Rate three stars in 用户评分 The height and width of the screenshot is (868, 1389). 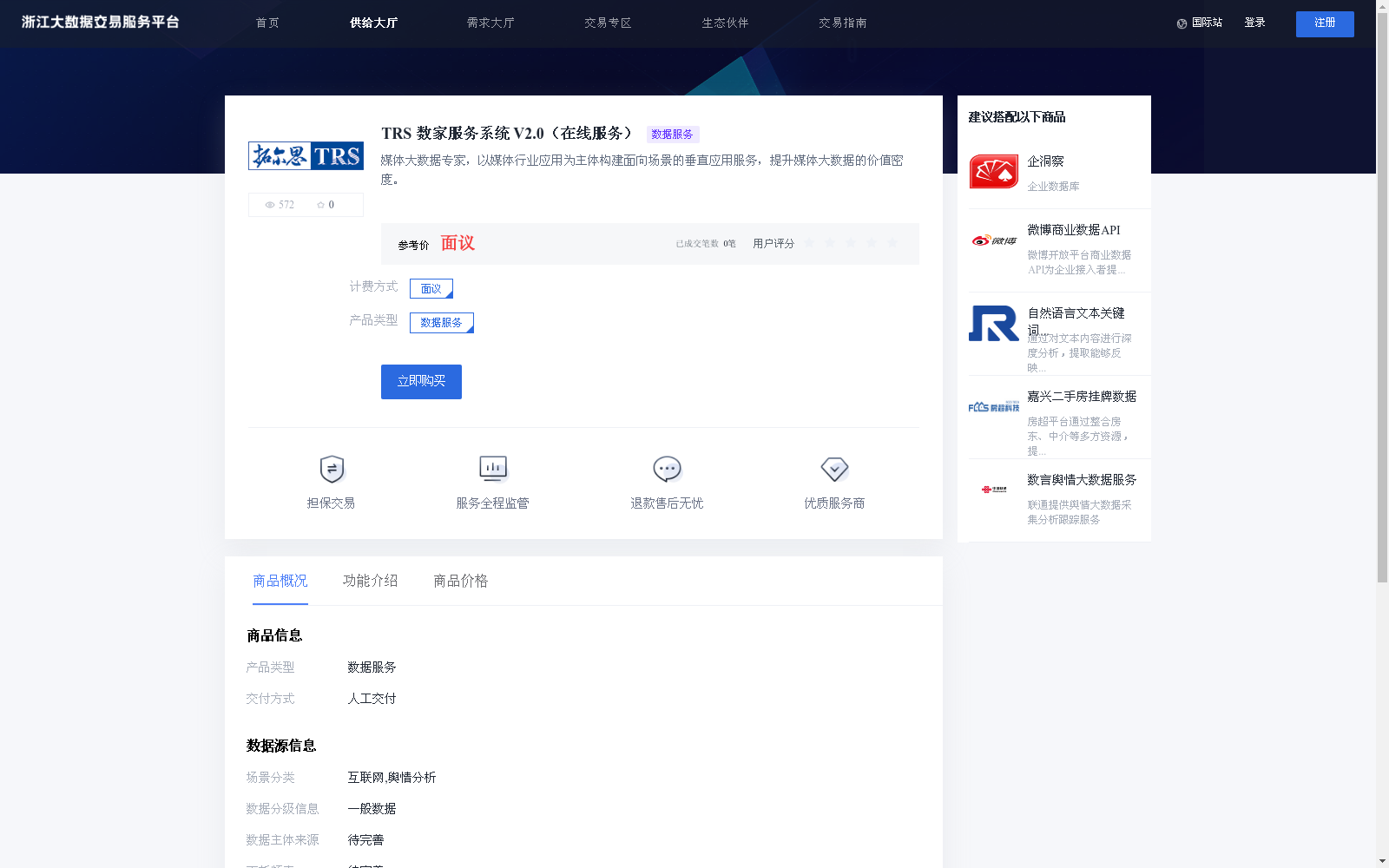click(x=851, y=243)
